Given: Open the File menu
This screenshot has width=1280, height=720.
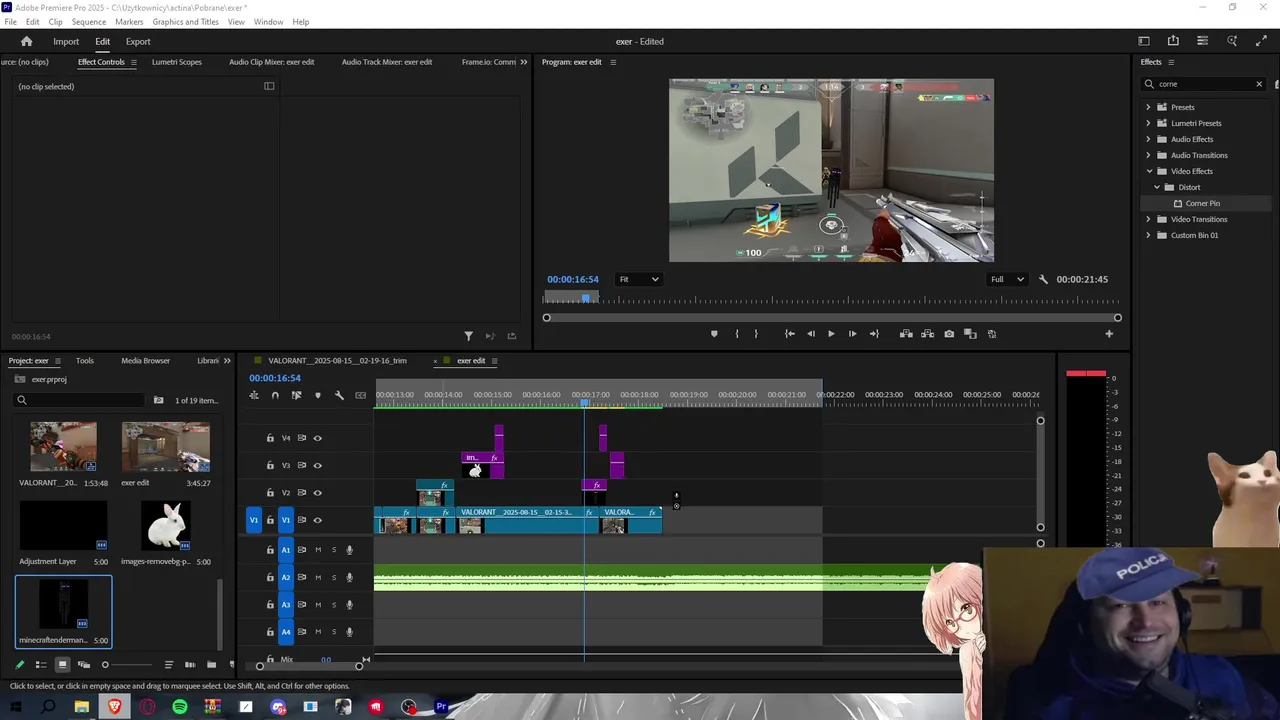Looking at the screenshot, I should click(10, 21).
